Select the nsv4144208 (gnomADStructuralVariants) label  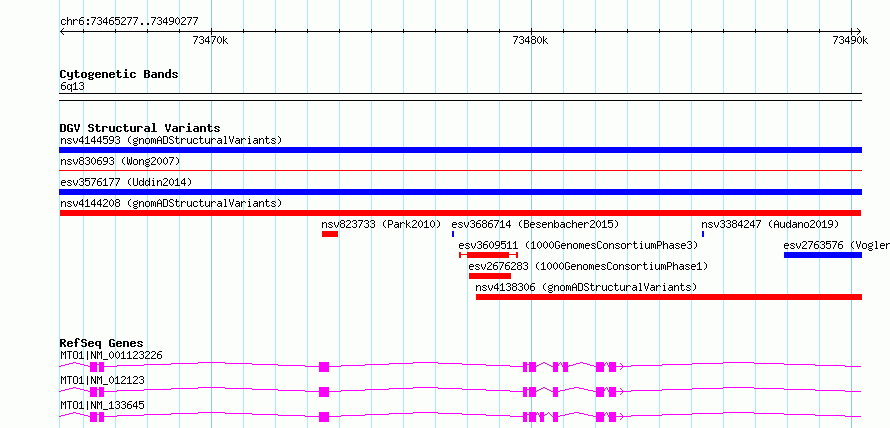coord(171,203)
